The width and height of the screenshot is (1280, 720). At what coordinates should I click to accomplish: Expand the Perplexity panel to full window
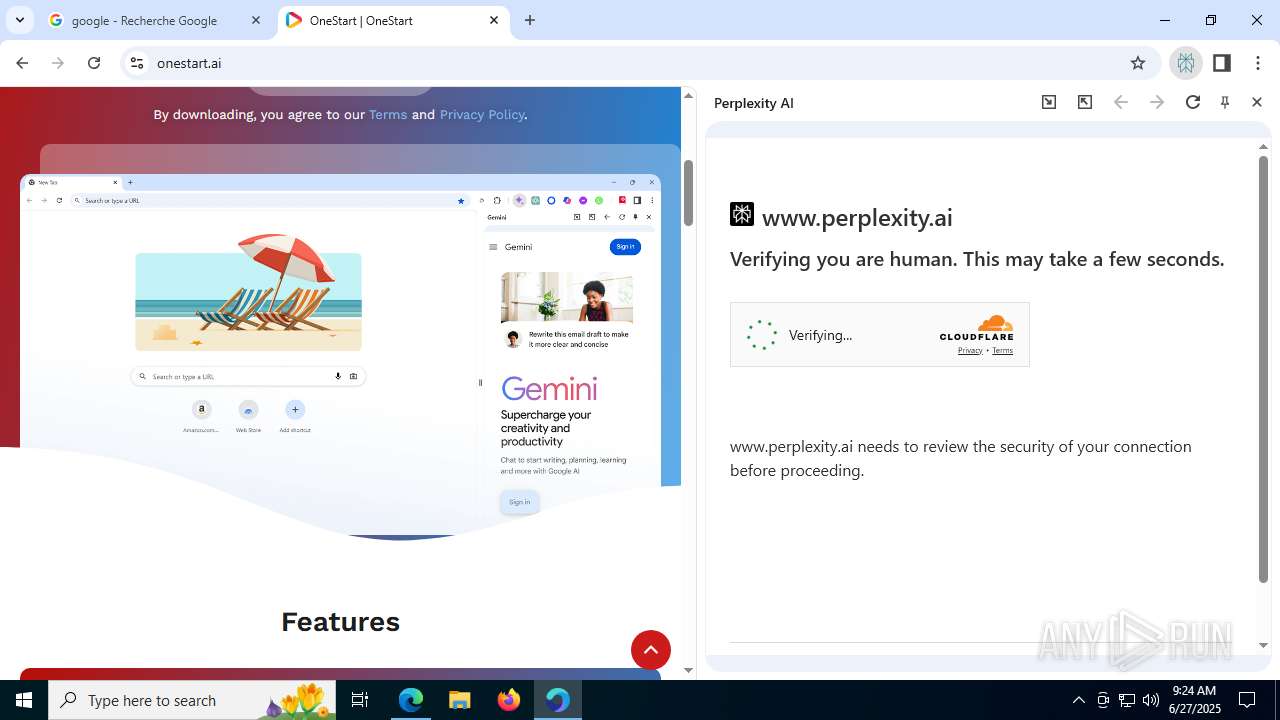click(x=1085, y=102)
